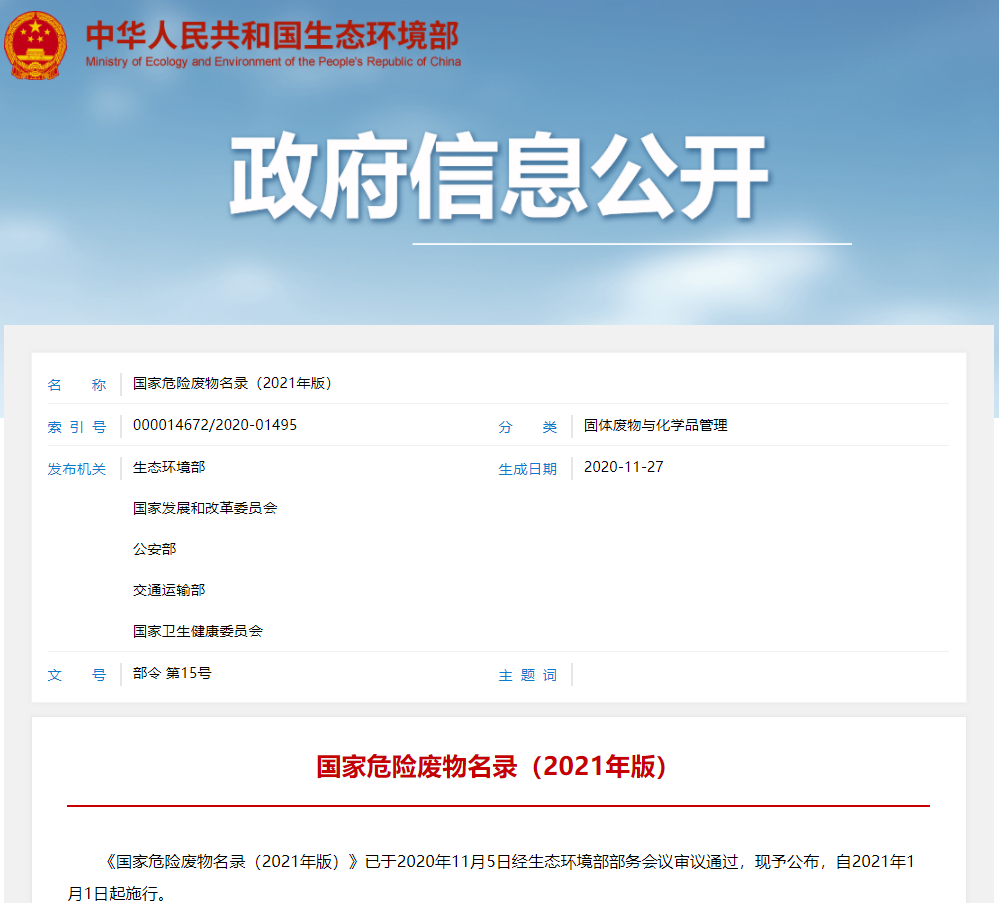Select 国家发展和改革委员会 in issuing agencies
999x903 pixels.
(x=205, y=508)
